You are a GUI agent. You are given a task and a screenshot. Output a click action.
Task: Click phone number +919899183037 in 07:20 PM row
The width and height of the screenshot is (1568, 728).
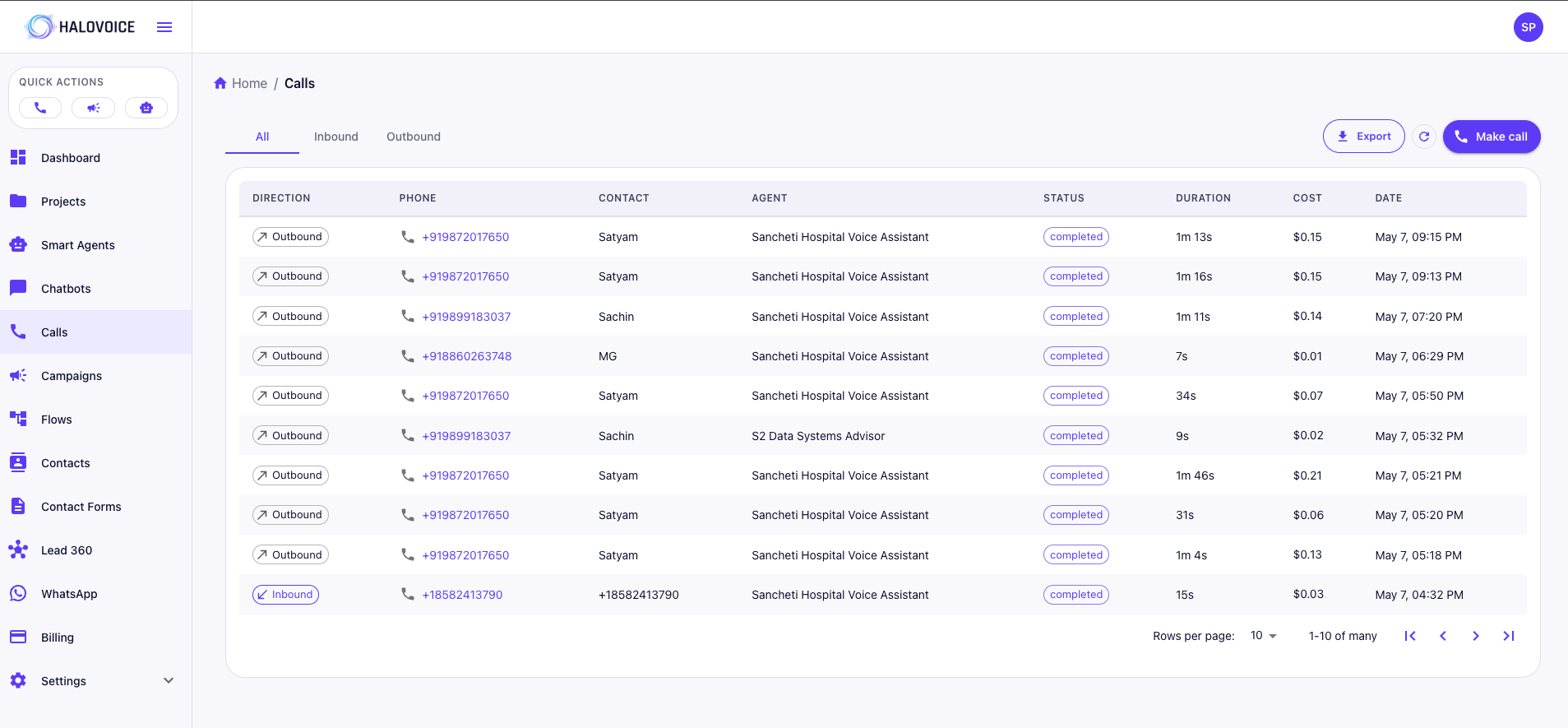coord(466,317)
